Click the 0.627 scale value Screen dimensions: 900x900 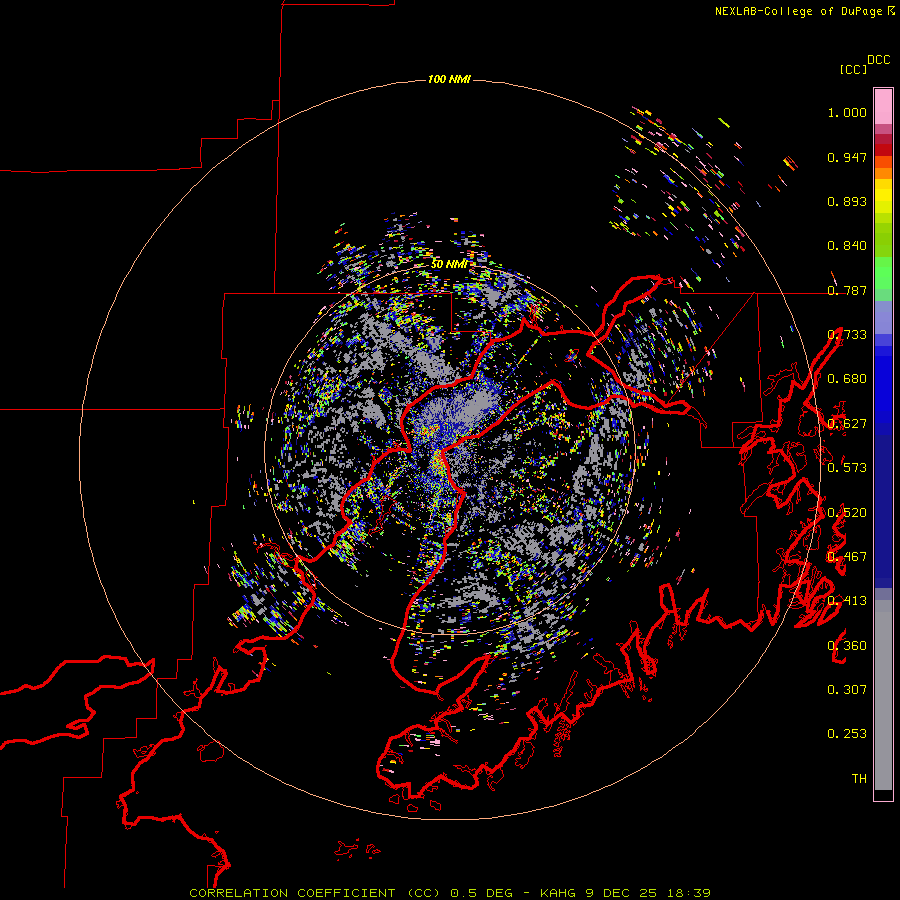click(x=847, y=424)
